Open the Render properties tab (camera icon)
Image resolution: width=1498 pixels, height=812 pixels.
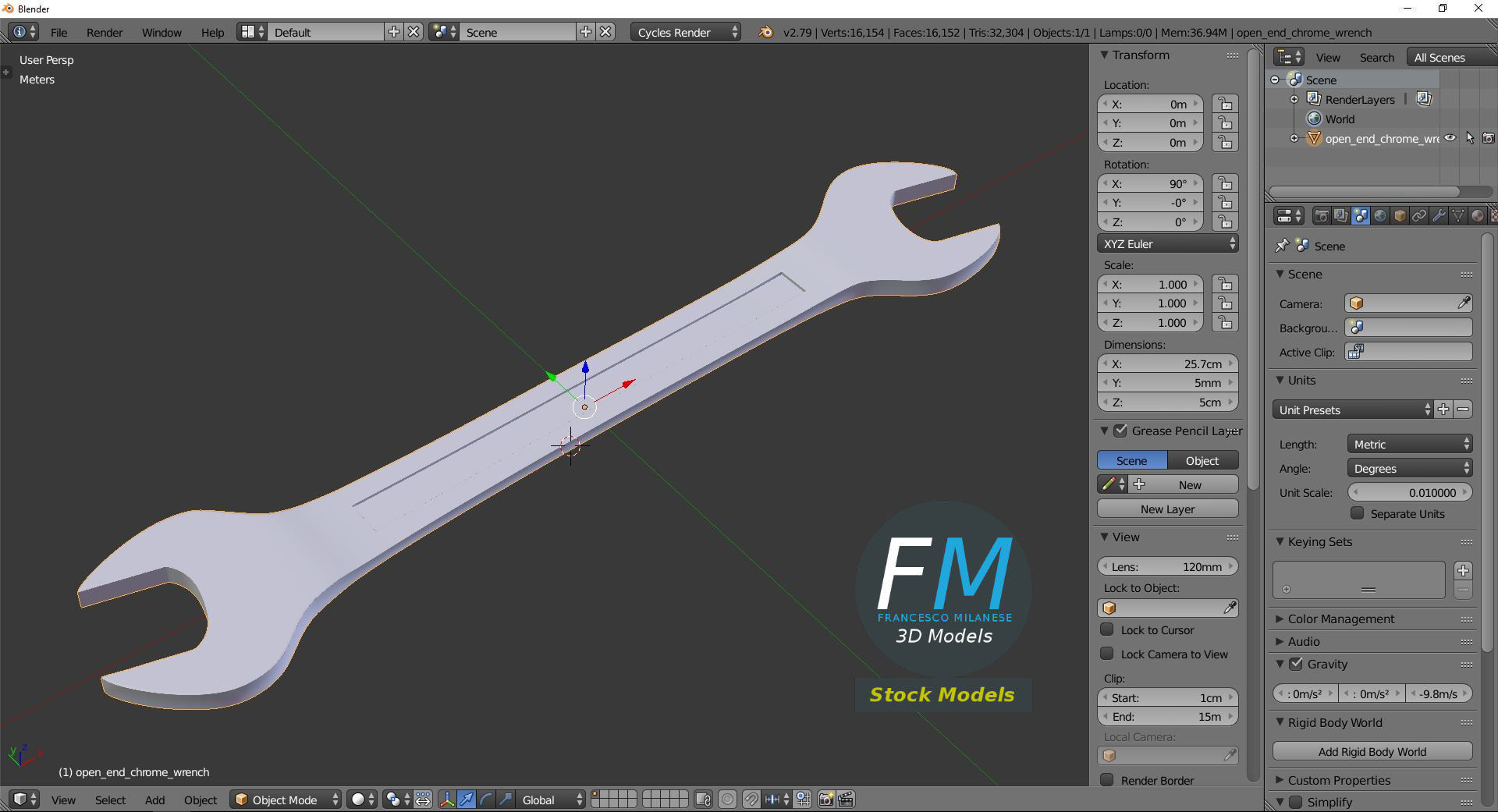(1322, 215)
